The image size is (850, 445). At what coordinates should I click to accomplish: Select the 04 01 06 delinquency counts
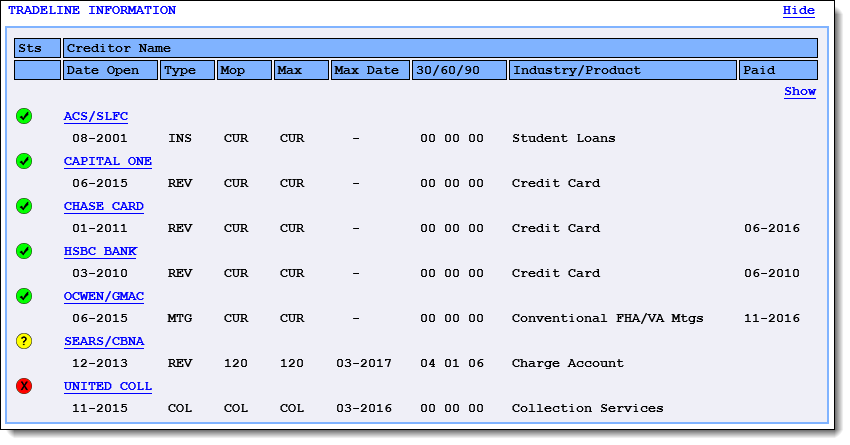point(452,363)
